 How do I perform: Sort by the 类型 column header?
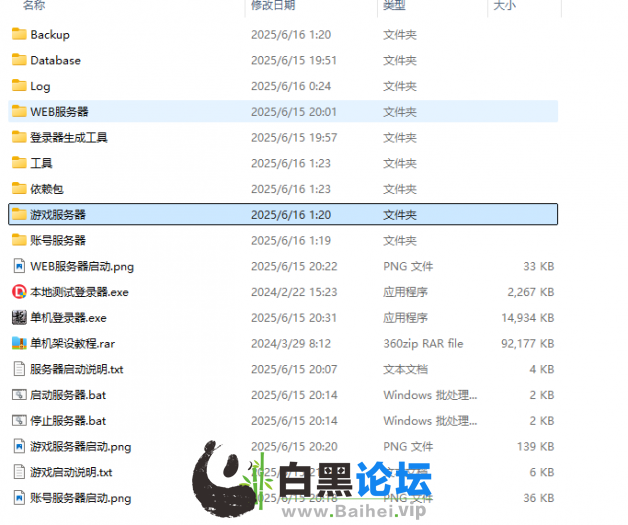tap(395, 5)
